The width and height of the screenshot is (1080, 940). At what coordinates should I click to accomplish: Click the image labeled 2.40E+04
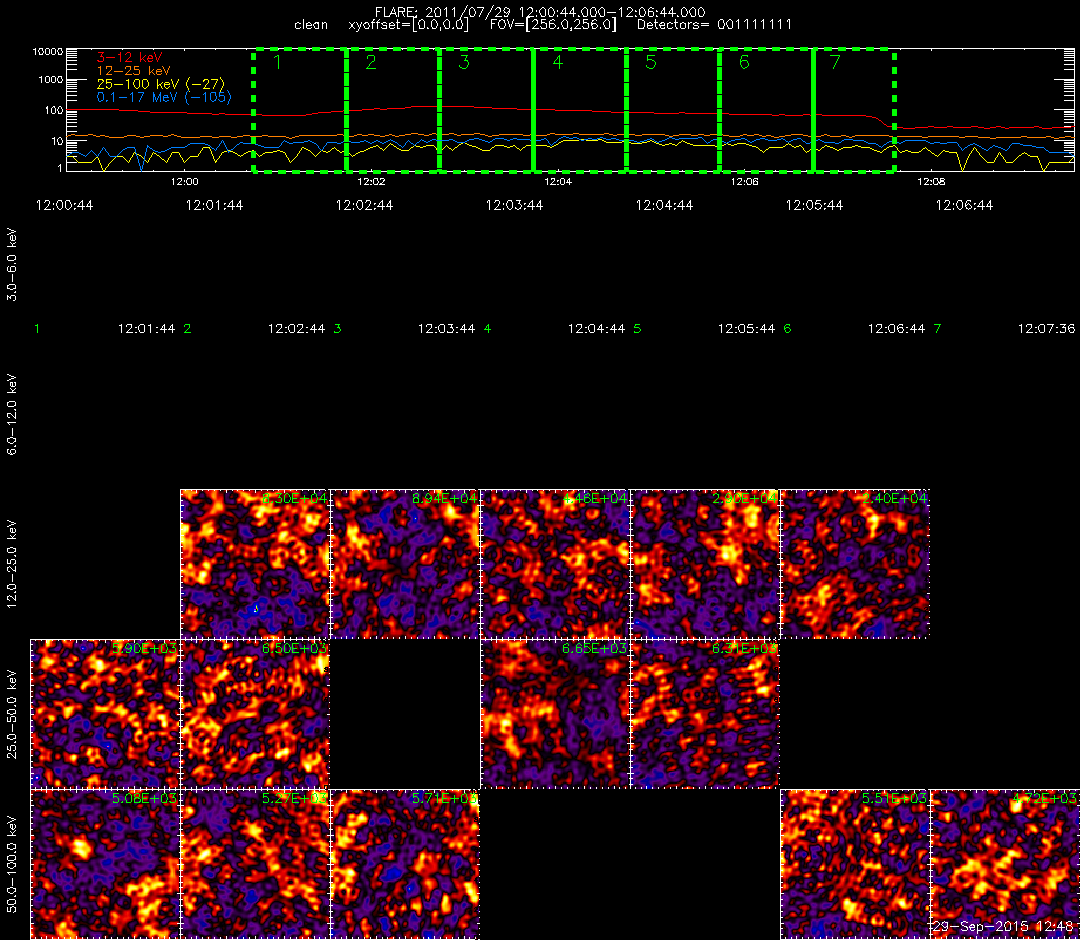(x=855, y=564)
